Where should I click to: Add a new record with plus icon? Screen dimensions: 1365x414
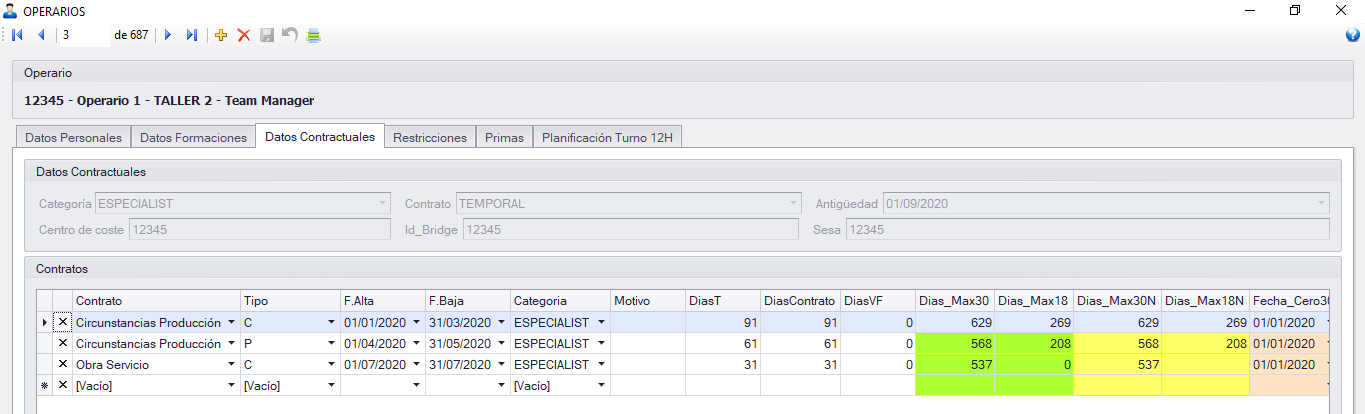coord(221,35)
